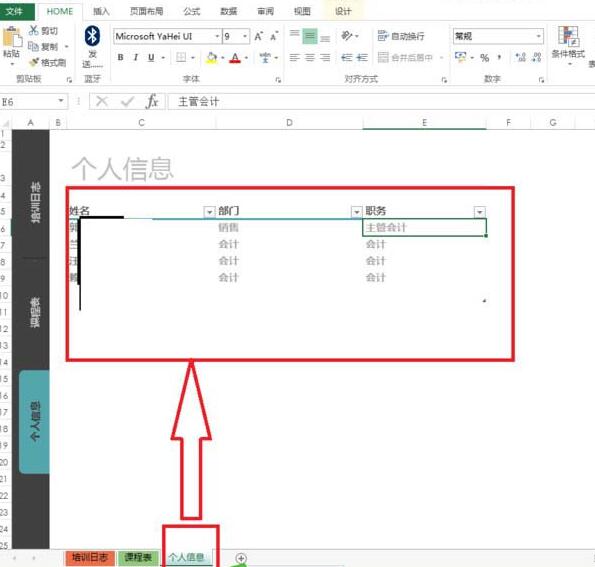Cancel formula entry with X icon
Viewport: 595px width, 567px height.
point(102,101)
